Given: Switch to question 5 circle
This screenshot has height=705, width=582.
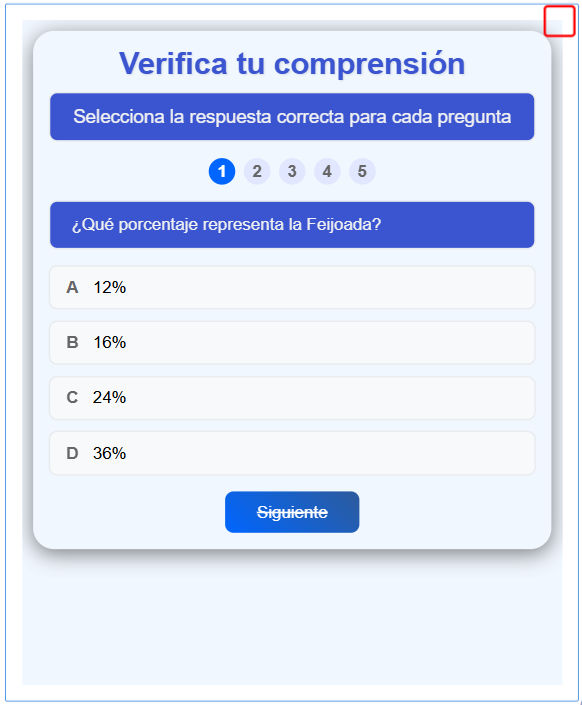Looking at the screenshot, I should click(362, 171).
